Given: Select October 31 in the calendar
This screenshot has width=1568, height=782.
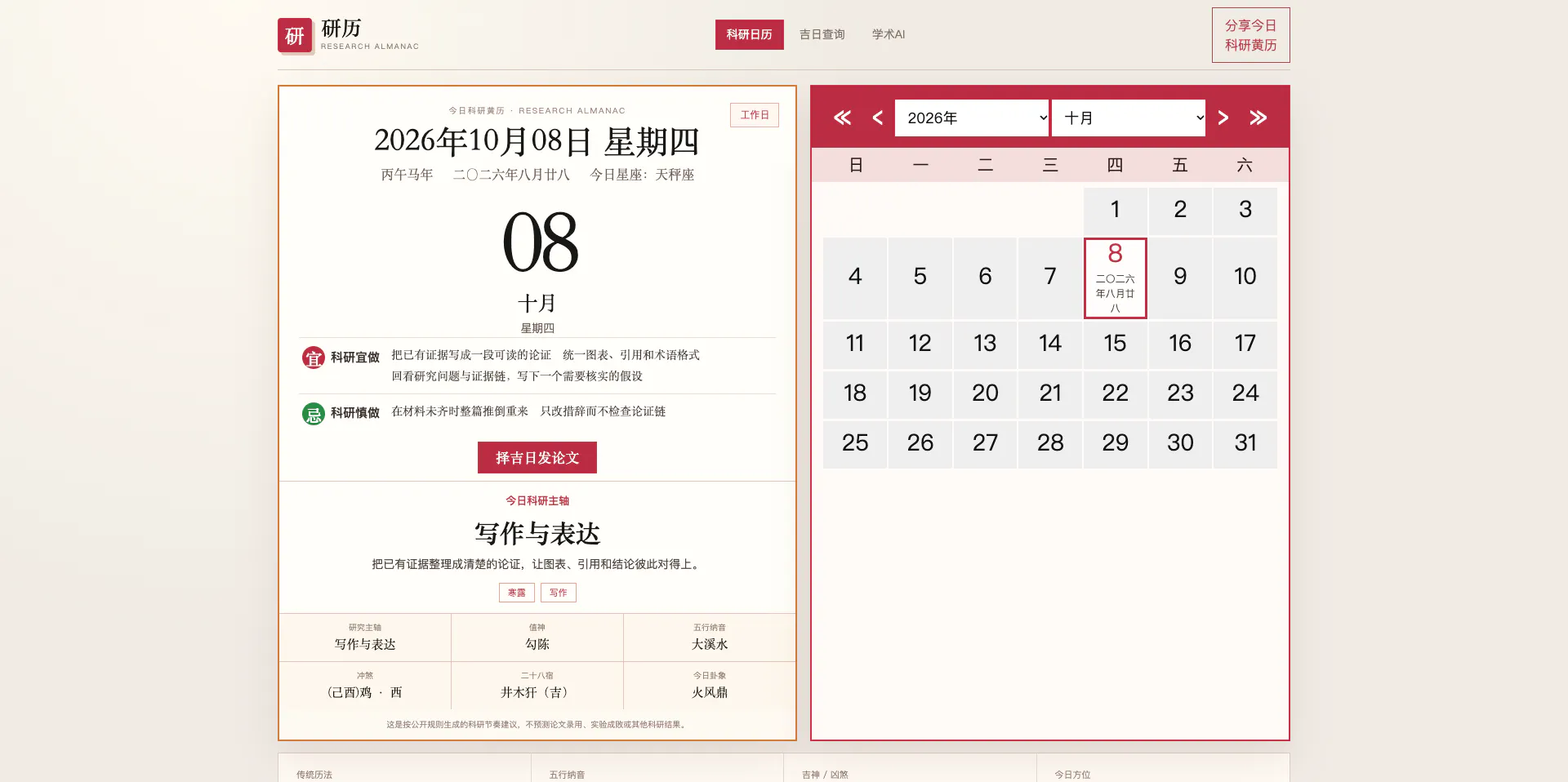Looking at the screenshot, I should coord(1245,443).
